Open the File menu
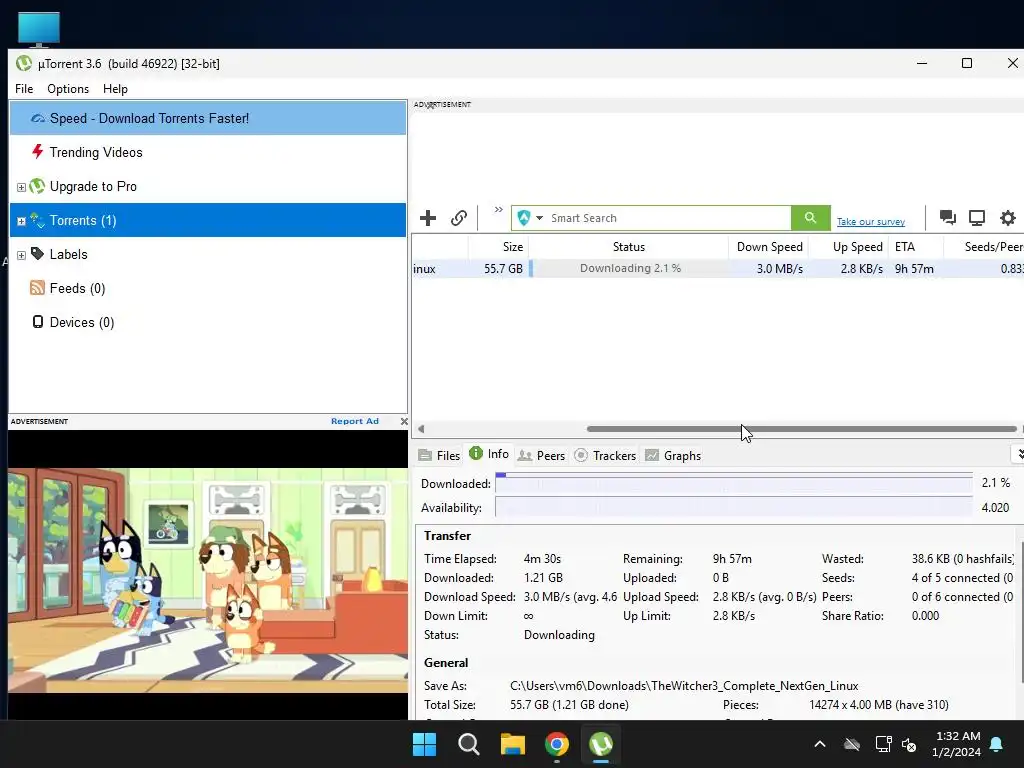Image resolution: width=1024 pixels, height=768 pixels. click(24, 89)
